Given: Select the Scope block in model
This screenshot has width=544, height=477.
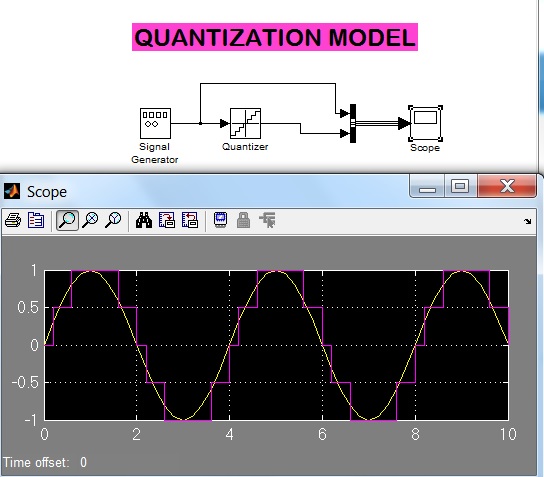Looking at the screenshot, I should (x=425, y=123).
